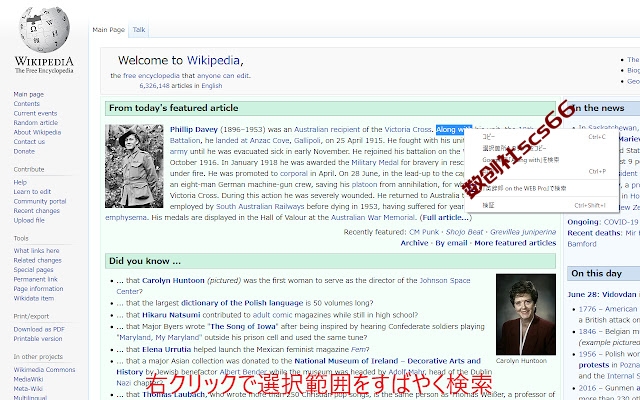Viewport: 640px width, 400px height.
Task: Click the Donate link
Action: click(x=24, y=151)
